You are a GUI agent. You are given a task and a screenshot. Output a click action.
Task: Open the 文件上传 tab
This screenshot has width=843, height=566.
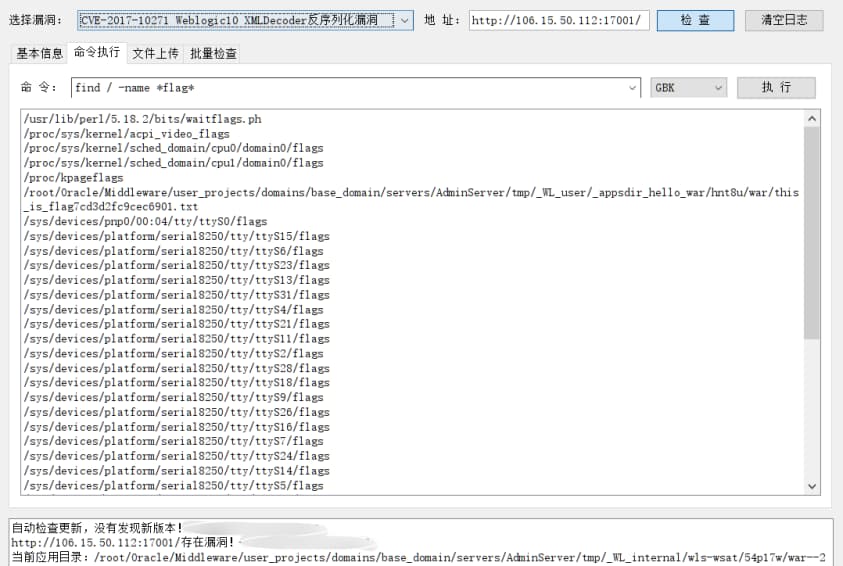pyautogui.click(x=155, y=53)
